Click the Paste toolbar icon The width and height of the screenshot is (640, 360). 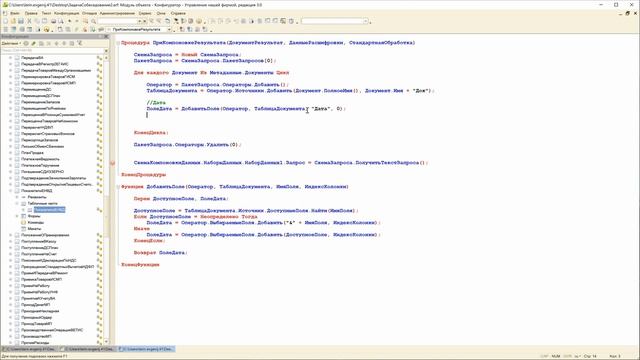click(x=44, y=21)
